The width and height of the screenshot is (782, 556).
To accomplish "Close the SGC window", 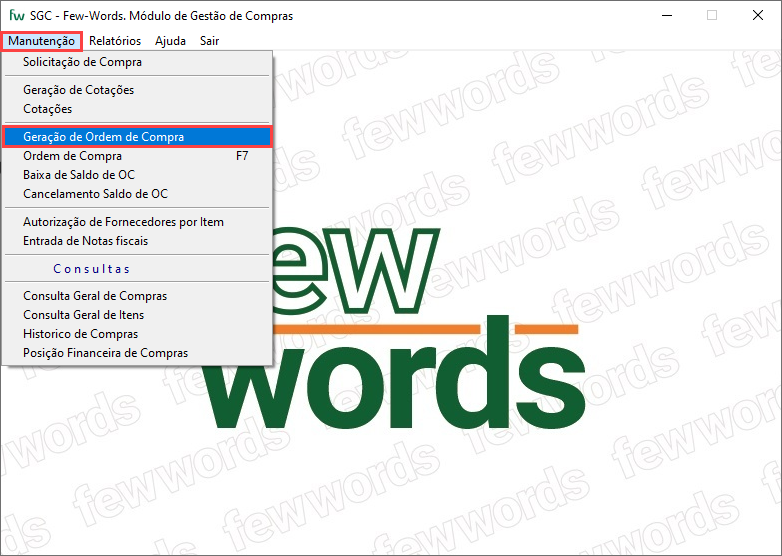I will coord(758,15).
